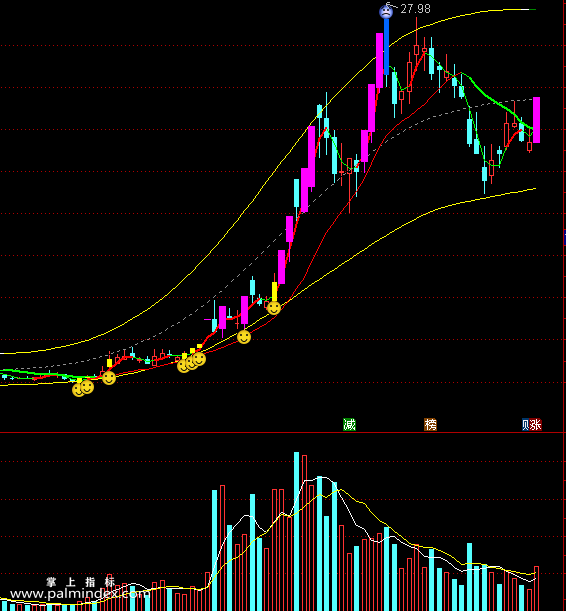Click the green 减 event marker
This screenshot has height=611, width=566.
click(349, 424)
